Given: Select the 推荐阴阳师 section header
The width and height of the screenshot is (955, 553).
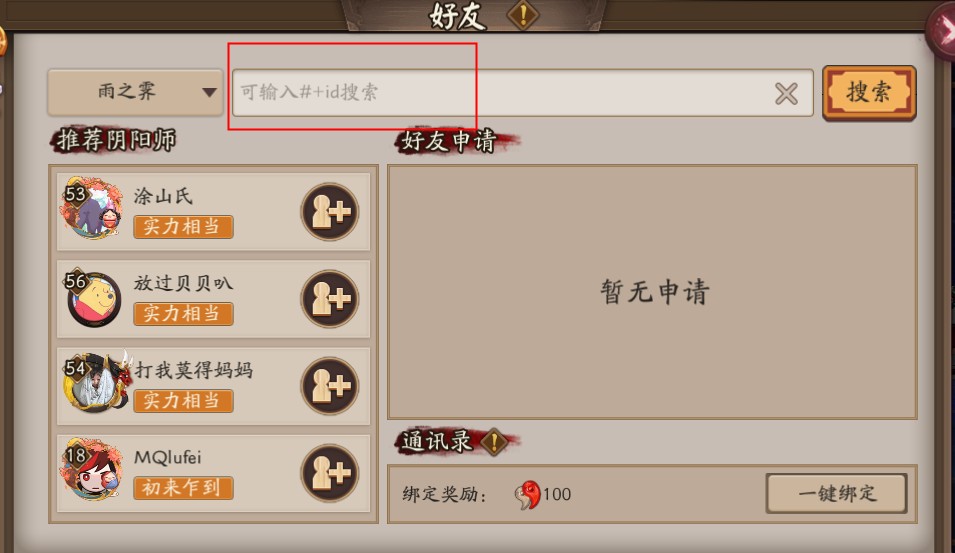Looking at the screenshot, I should click(115, 140).
